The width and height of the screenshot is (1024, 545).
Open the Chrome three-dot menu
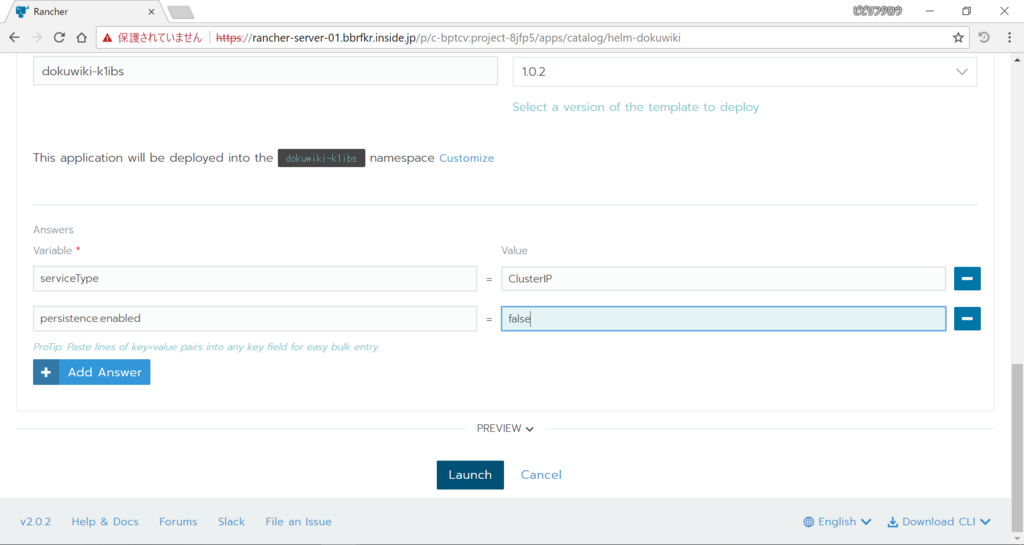pyautogui.click(x=1009, y=38)
